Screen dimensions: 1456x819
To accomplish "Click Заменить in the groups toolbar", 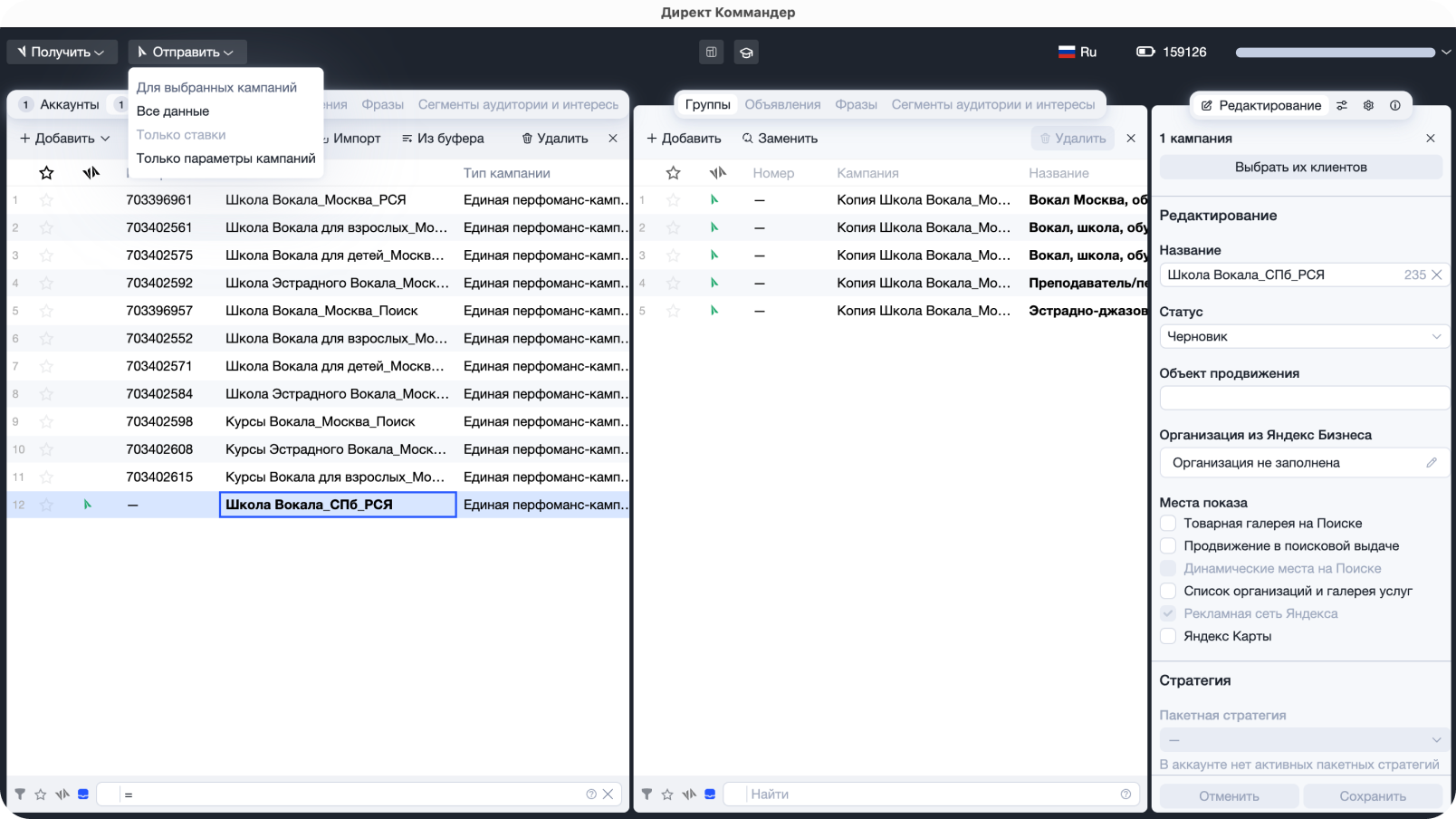I will (x=780, y=139).
